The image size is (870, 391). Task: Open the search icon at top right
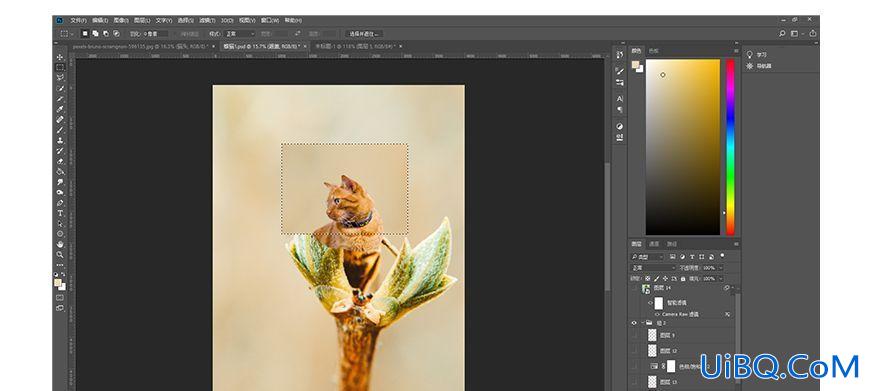point(782,34)
